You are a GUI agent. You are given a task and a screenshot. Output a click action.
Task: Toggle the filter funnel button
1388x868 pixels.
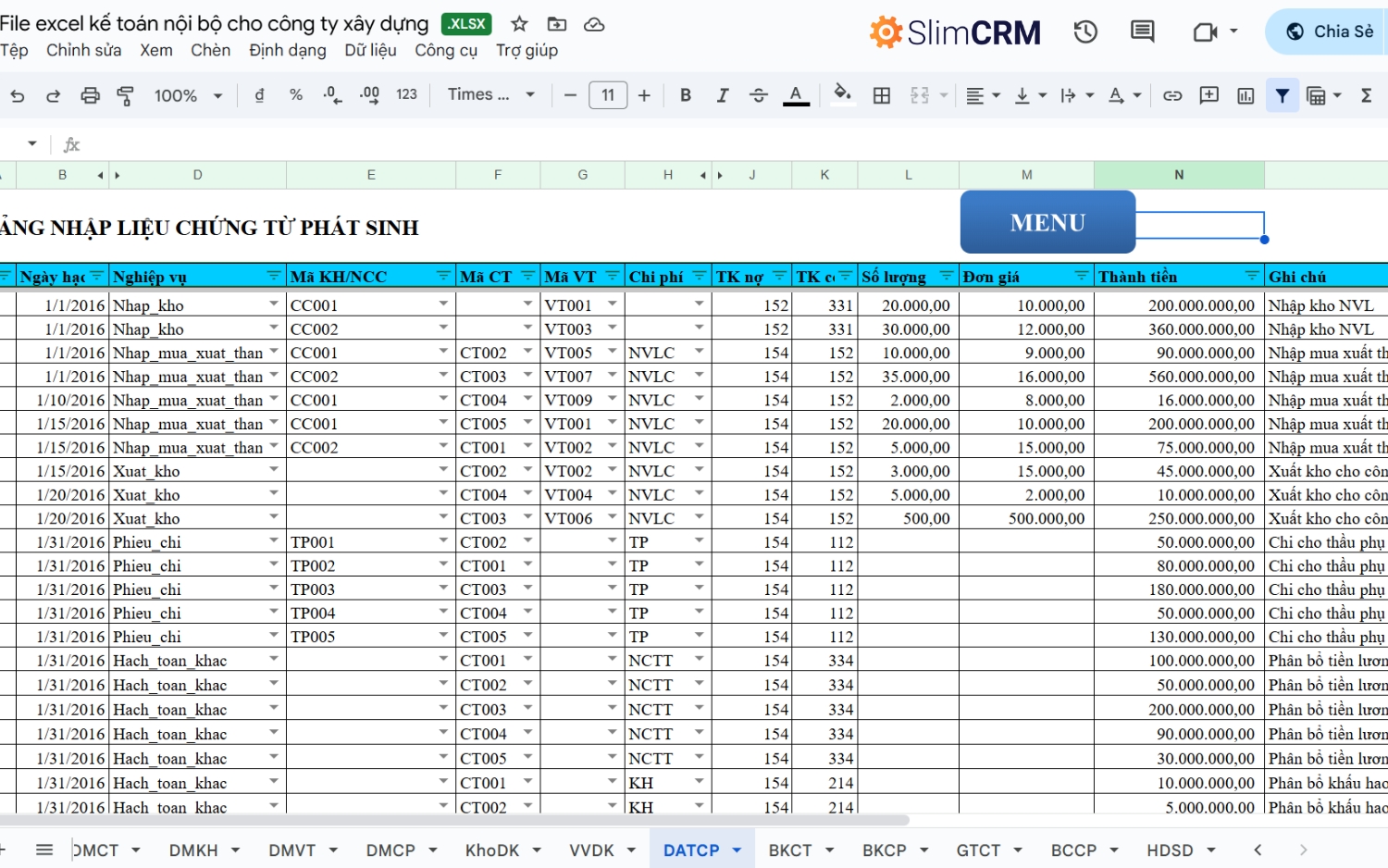coord(1283,94)
